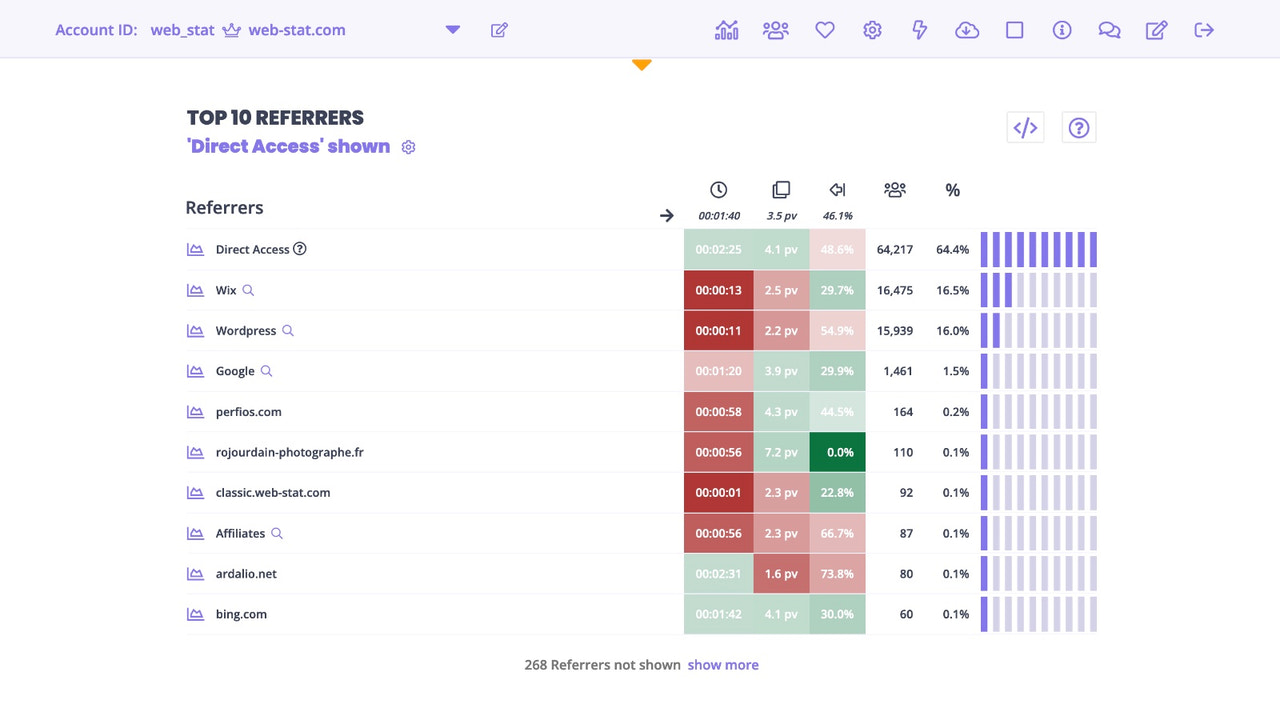The image size is (1280, 720).
Task: Open the Visitors panel via people icon
Action: (775, 30)
